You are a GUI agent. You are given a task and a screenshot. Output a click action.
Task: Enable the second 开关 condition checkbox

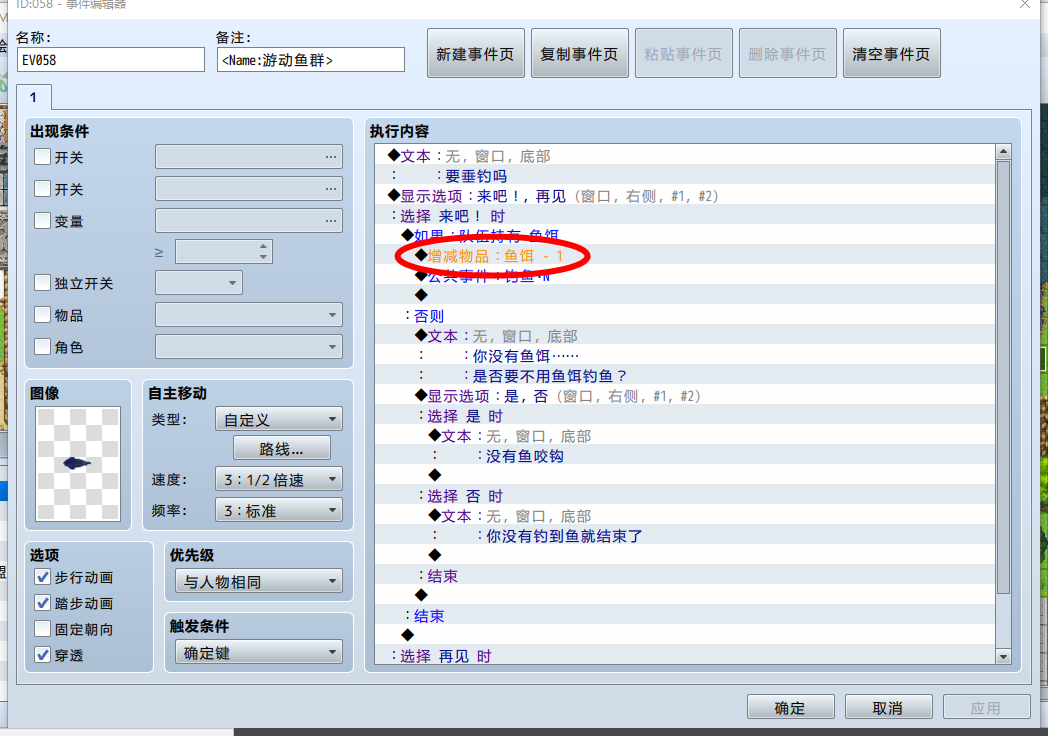[42, 189]
